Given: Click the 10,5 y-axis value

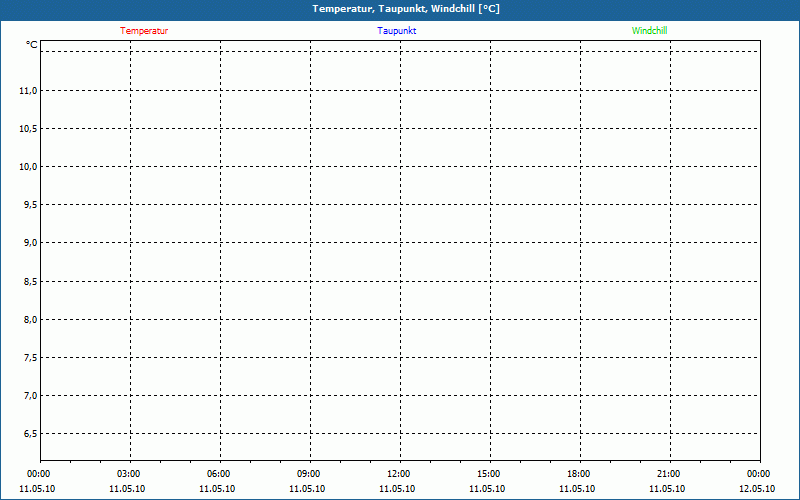Looking at the screenshot, I should 28,129.
